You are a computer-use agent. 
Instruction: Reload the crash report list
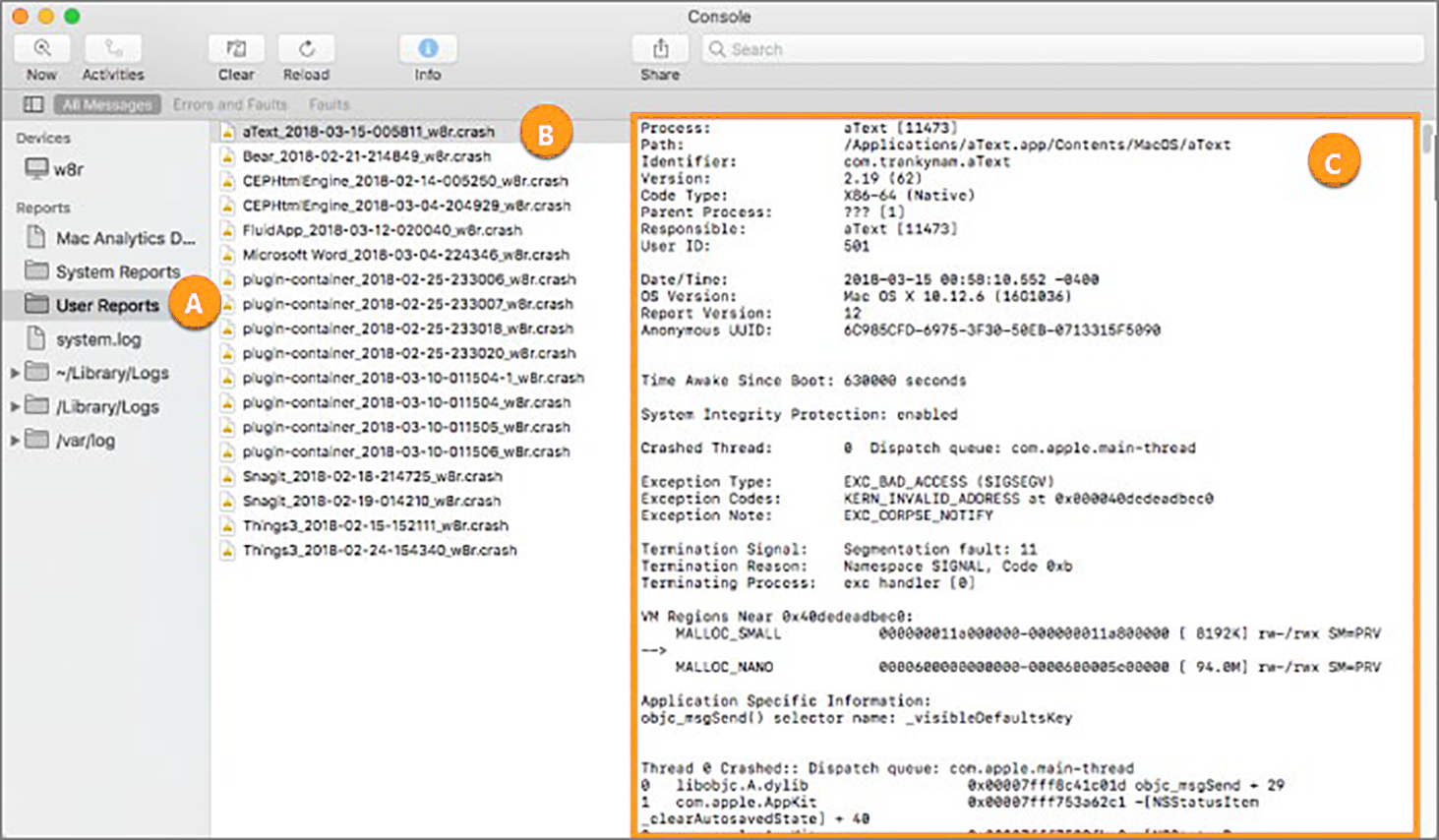click(305, 48)
